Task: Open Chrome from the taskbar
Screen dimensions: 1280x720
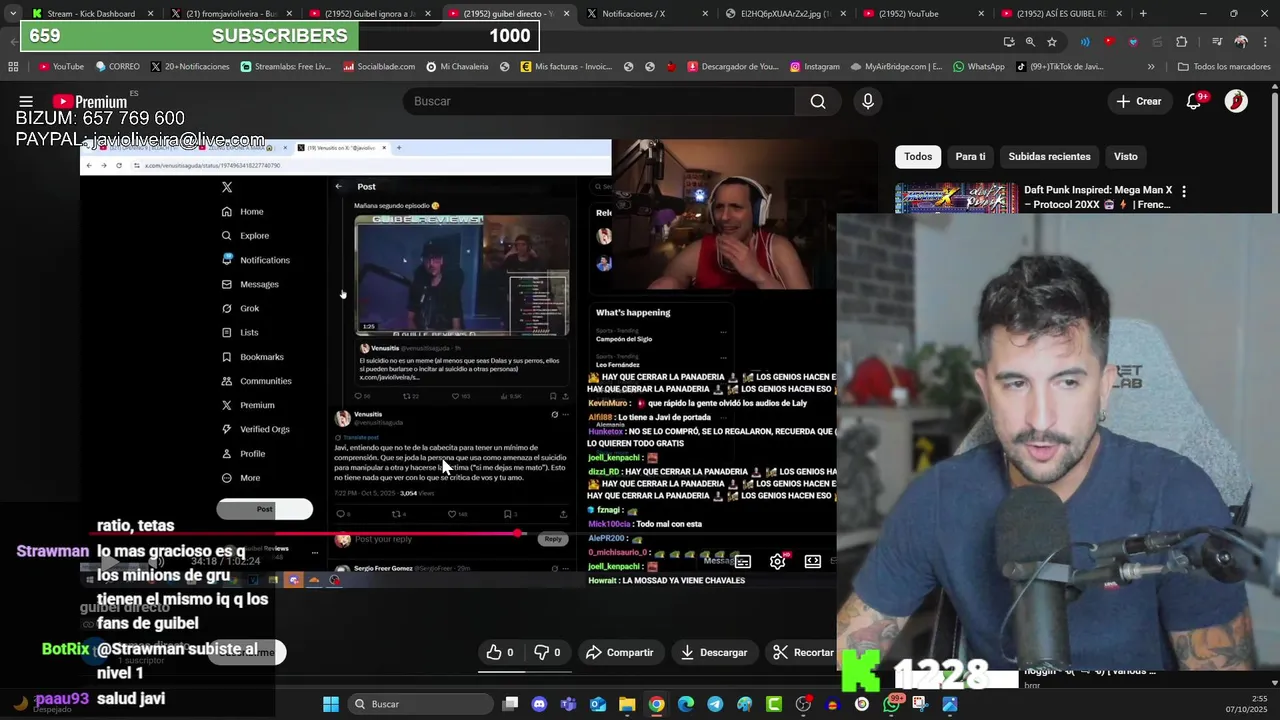Action: [x=656, y=704]
